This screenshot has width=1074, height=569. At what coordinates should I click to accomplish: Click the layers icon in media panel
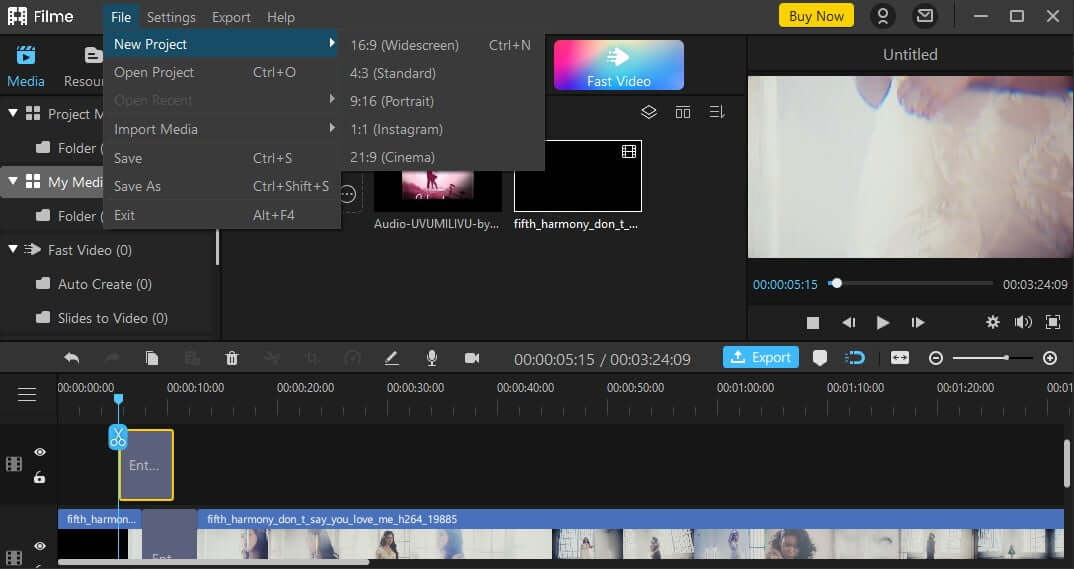[649, 112]
